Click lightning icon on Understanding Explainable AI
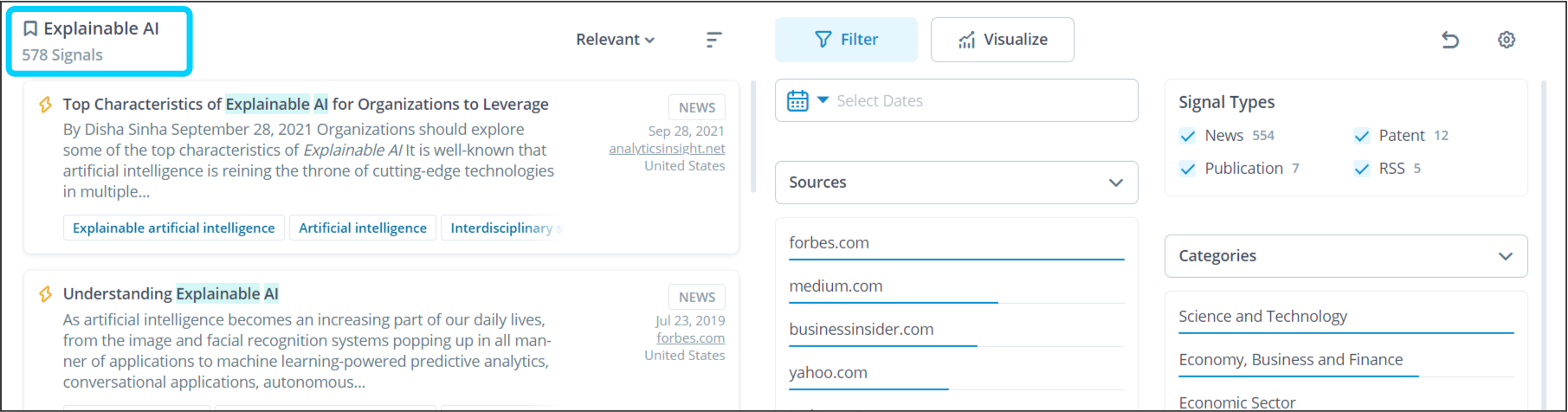This screenshot has width=1568, height=412. (46, 294)
